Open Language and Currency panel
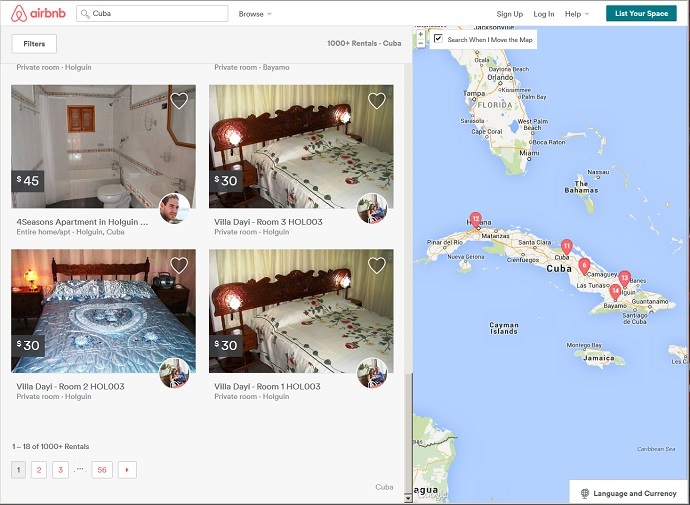 (x=629, y=493)
